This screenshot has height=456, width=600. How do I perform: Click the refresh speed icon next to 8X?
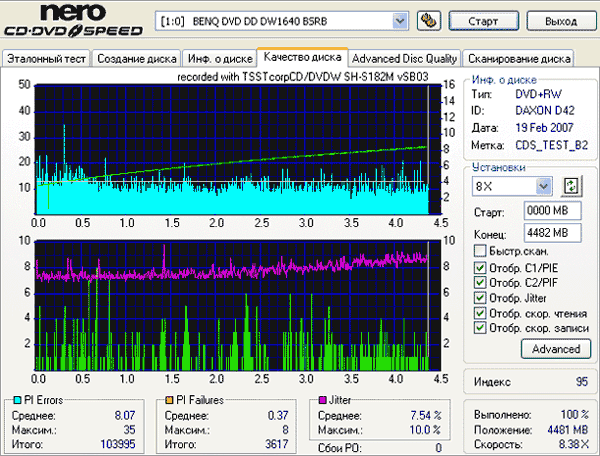[x=572, y=186]
